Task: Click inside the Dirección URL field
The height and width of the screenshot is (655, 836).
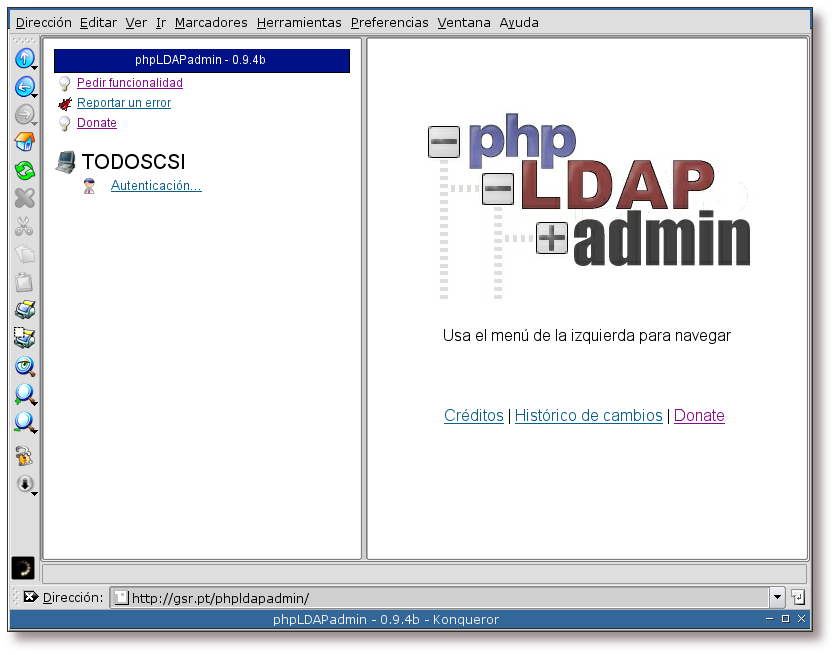Action: (x=440, y=598)
